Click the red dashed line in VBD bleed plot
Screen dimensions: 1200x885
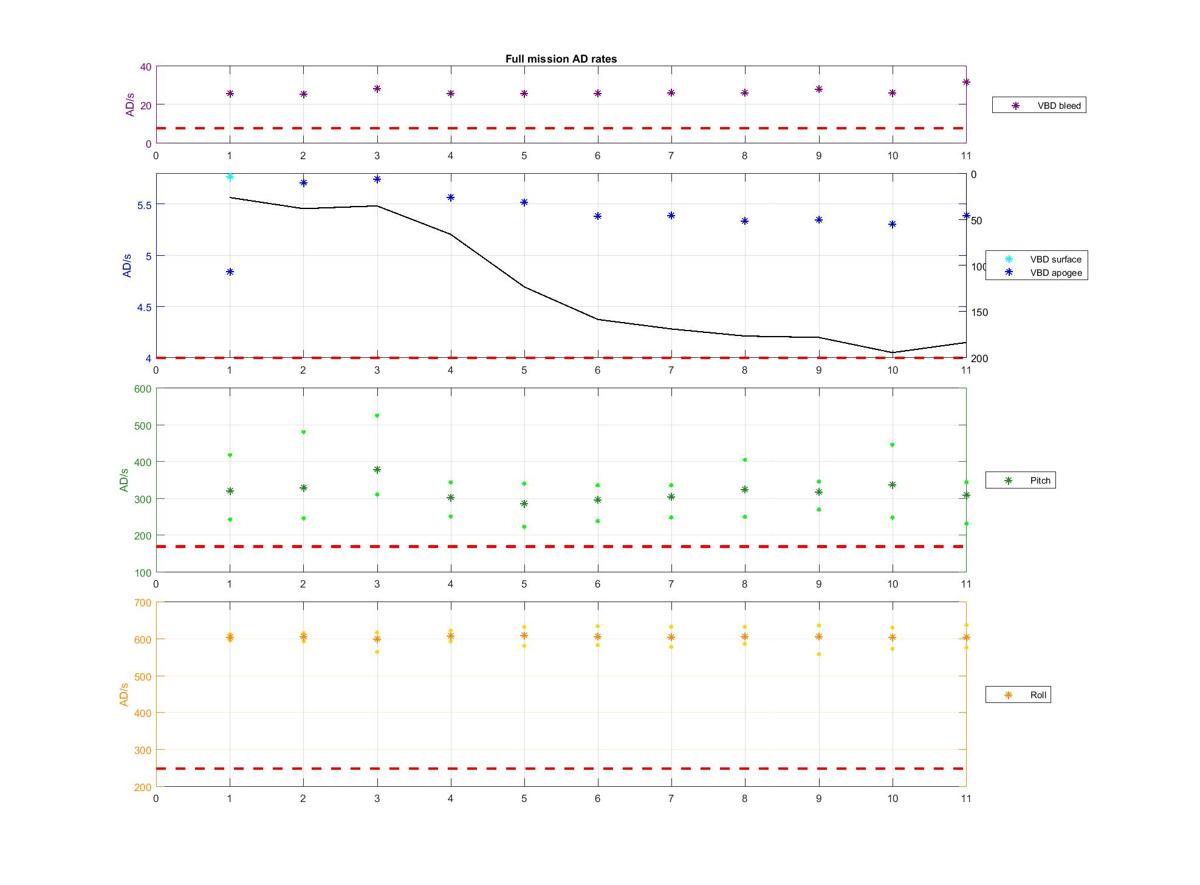tap(560, 128)
